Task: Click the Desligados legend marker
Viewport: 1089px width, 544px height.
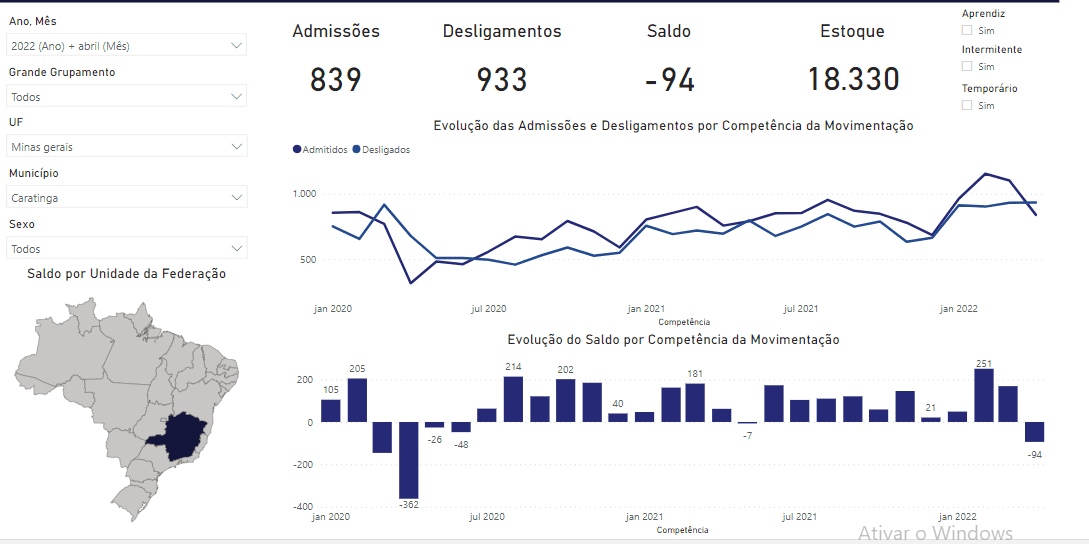Action: tap(357, 150)
